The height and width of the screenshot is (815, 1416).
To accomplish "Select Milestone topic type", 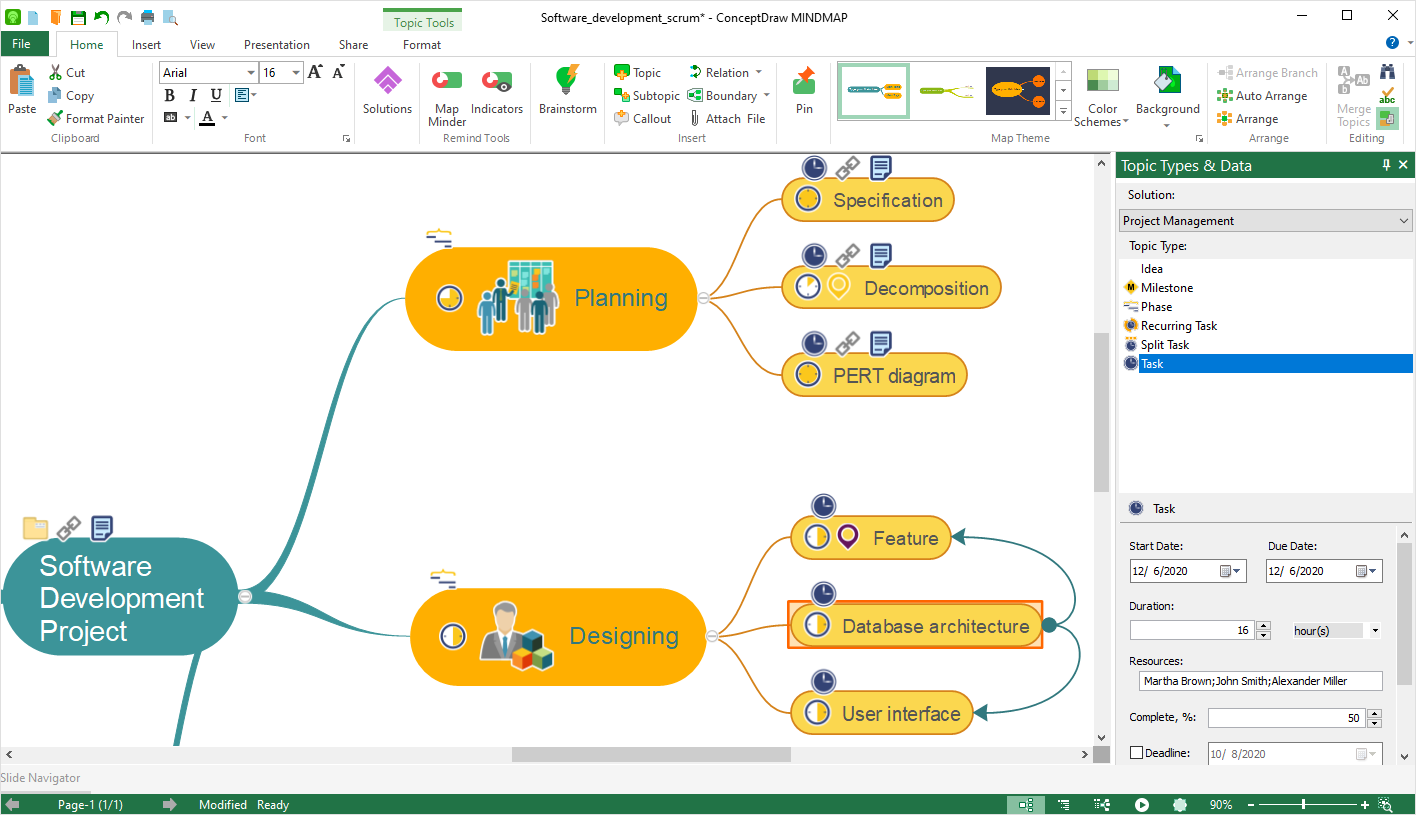I will point(1166,288).
